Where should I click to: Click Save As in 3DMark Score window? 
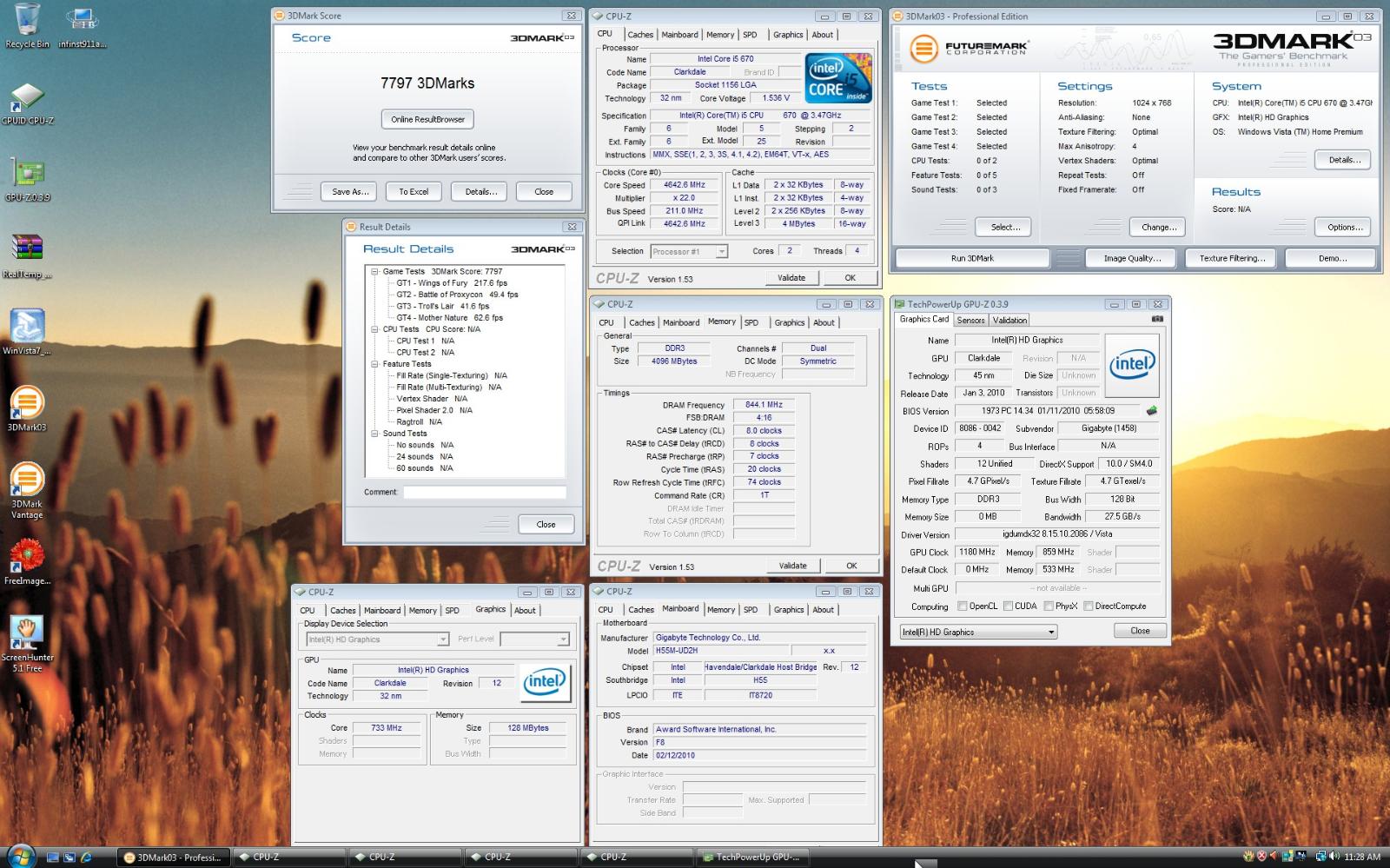[x=350, y=191]
